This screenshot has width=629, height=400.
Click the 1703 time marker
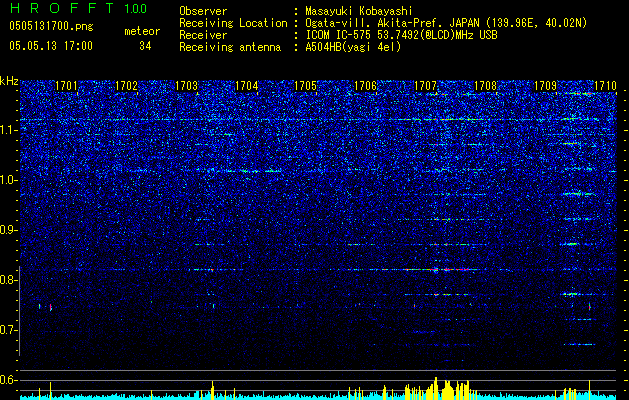point(187,86)
